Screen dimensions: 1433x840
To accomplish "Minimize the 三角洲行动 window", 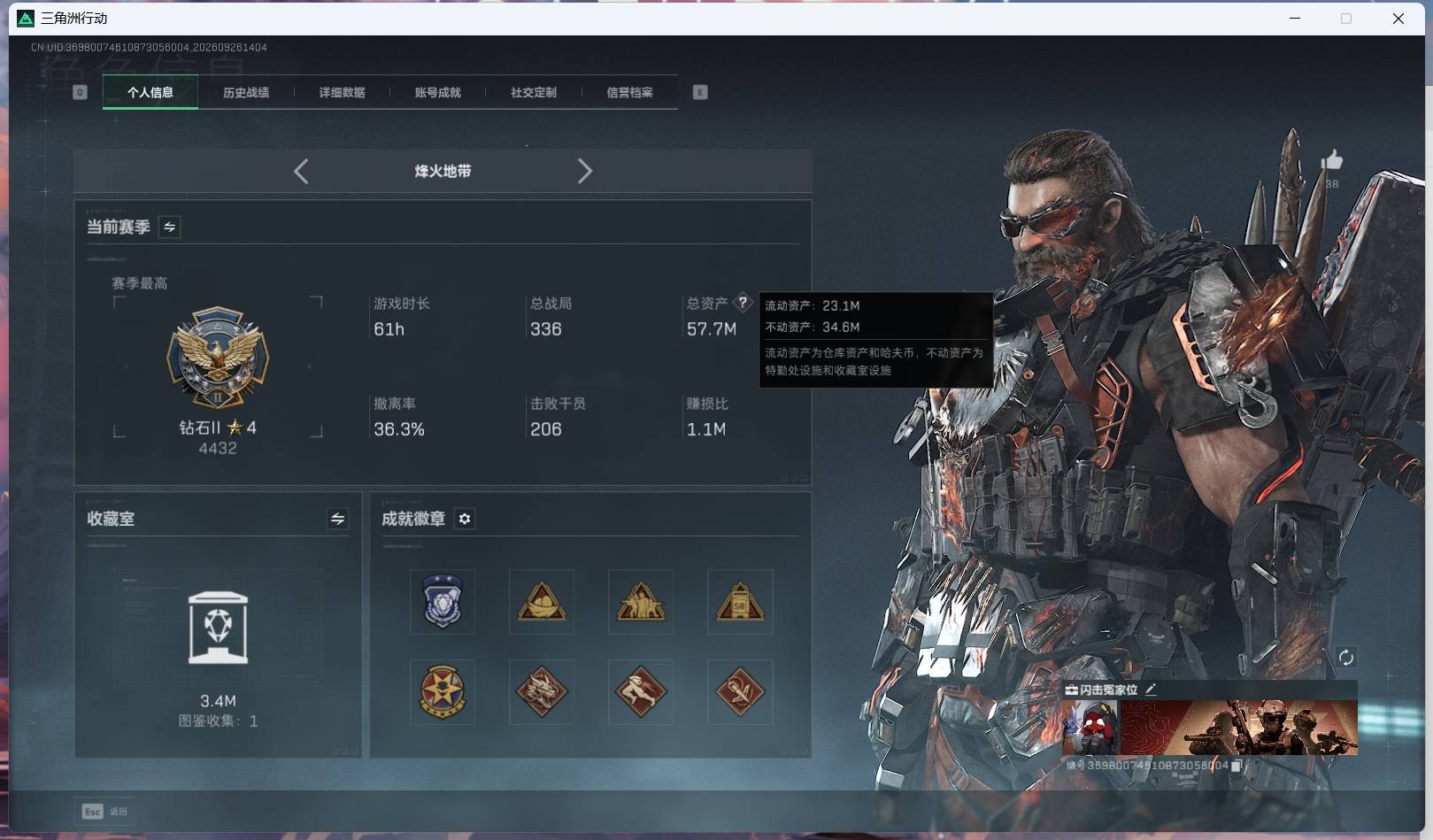I will point(1295,18).
